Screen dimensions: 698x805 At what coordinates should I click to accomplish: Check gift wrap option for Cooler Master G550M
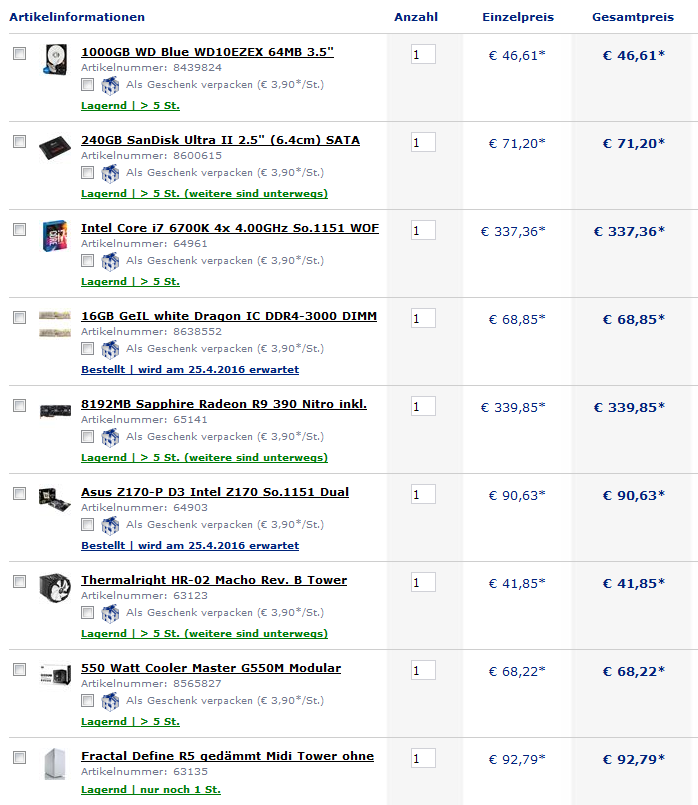click(x=88, y=701)
